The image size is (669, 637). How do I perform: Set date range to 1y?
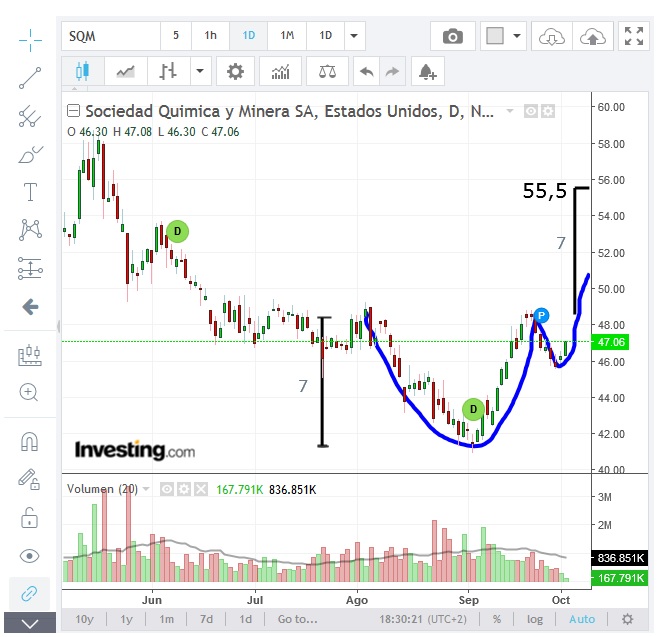(126, 619)
